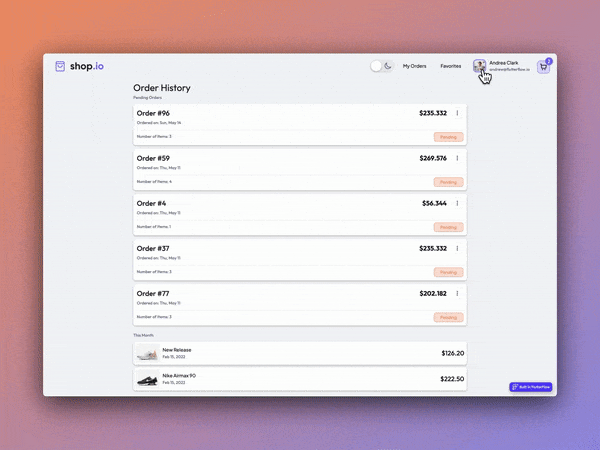Open the Order #37 card title
600x450 pixels.
click(153, 248)
